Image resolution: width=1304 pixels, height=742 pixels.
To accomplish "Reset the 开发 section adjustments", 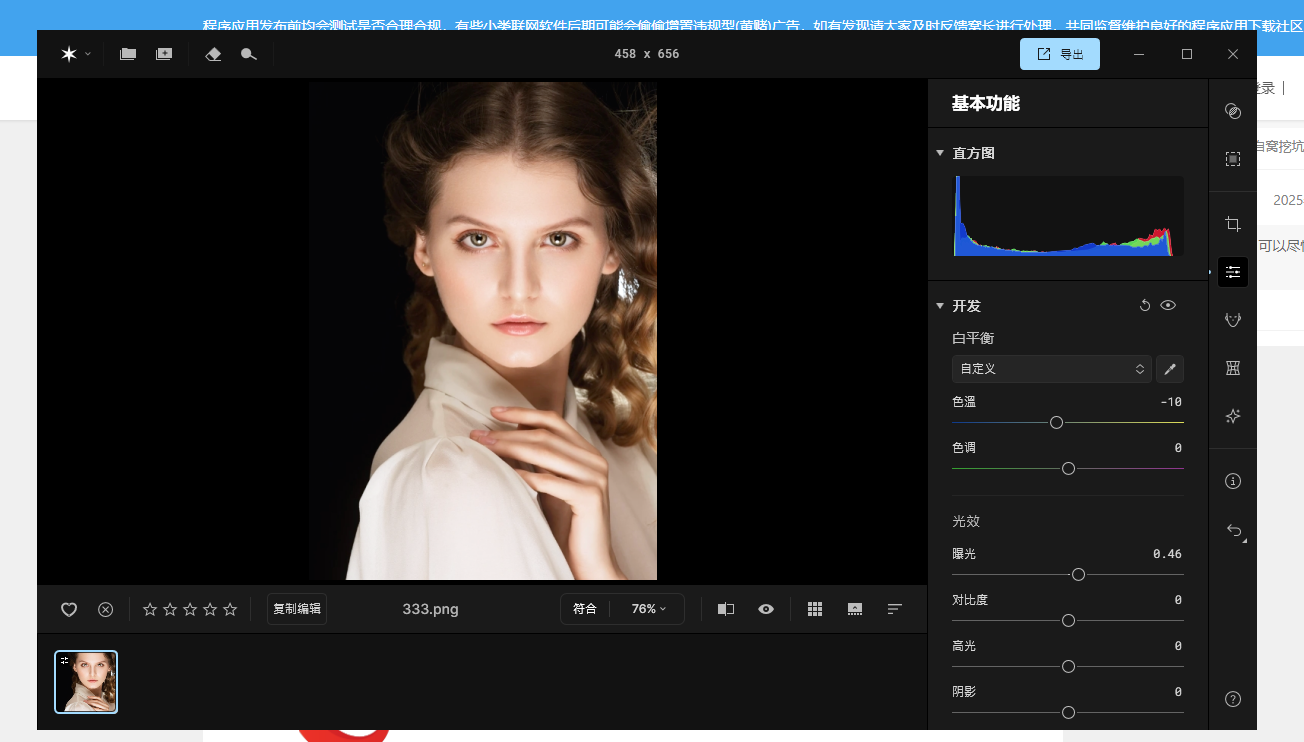I will point(1145,306).
